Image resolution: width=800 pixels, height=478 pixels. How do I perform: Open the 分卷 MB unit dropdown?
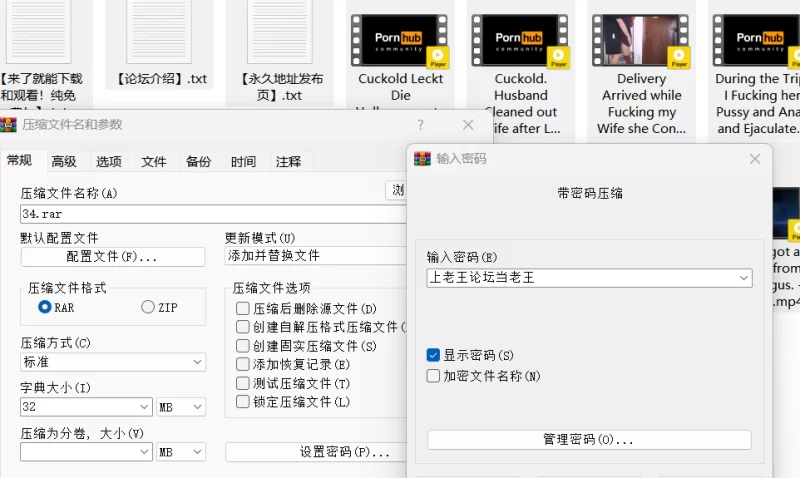click(181, 452)
